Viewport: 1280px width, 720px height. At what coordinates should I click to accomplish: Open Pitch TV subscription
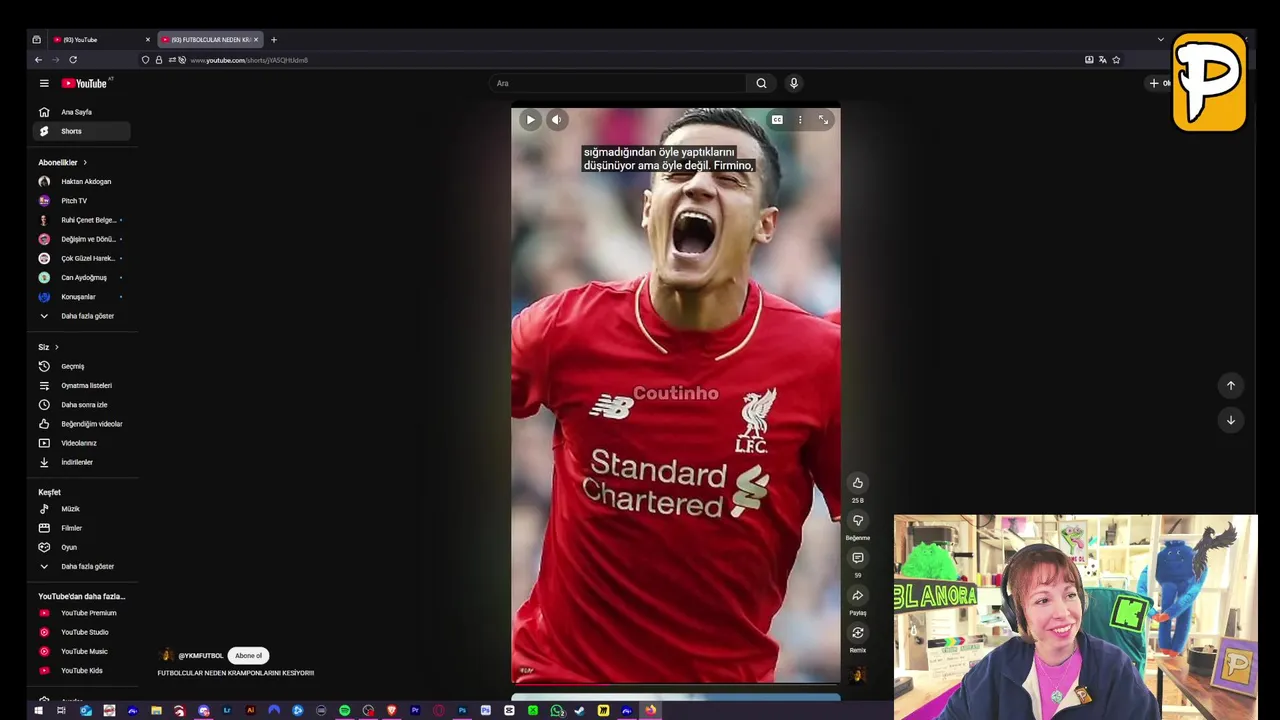point(83,201)
